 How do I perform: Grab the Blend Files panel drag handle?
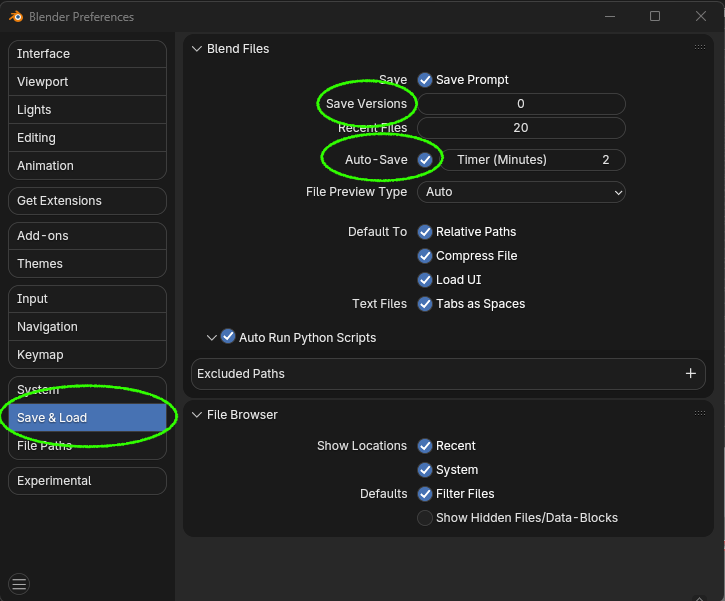coord(700,47)
